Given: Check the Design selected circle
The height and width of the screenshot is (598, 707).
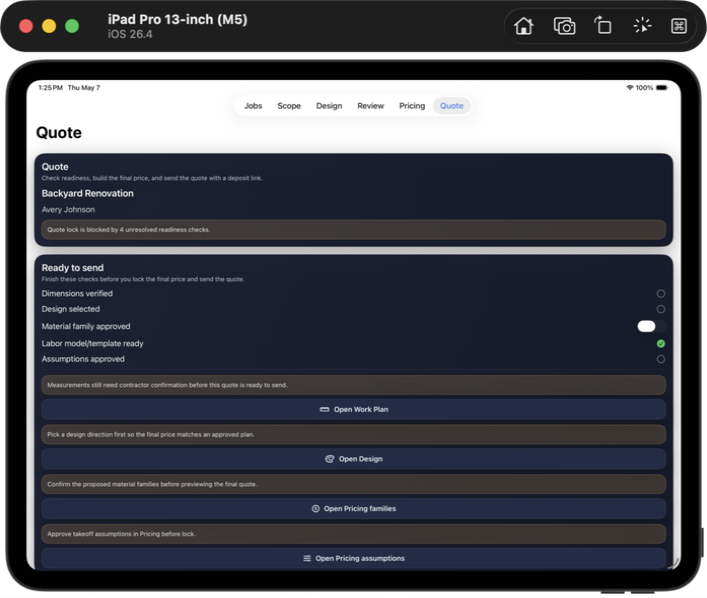Looking at the screenshot, I should tap(661, 309).
